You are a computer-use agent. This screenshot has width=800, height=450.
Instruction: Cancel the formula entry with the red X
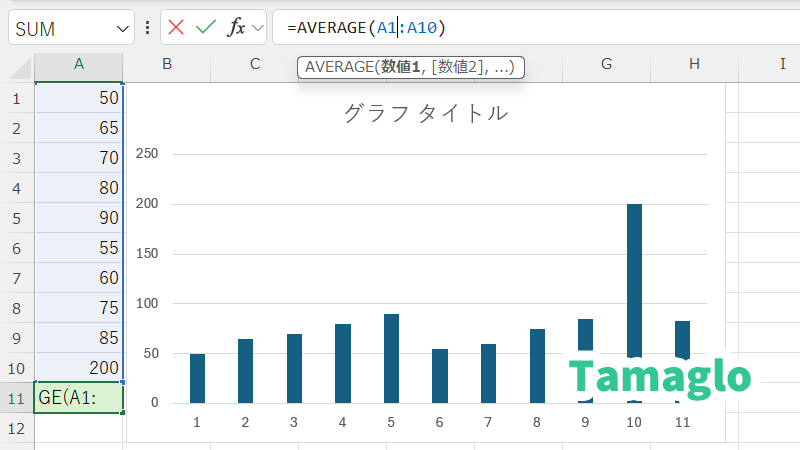tap(177, 27)
